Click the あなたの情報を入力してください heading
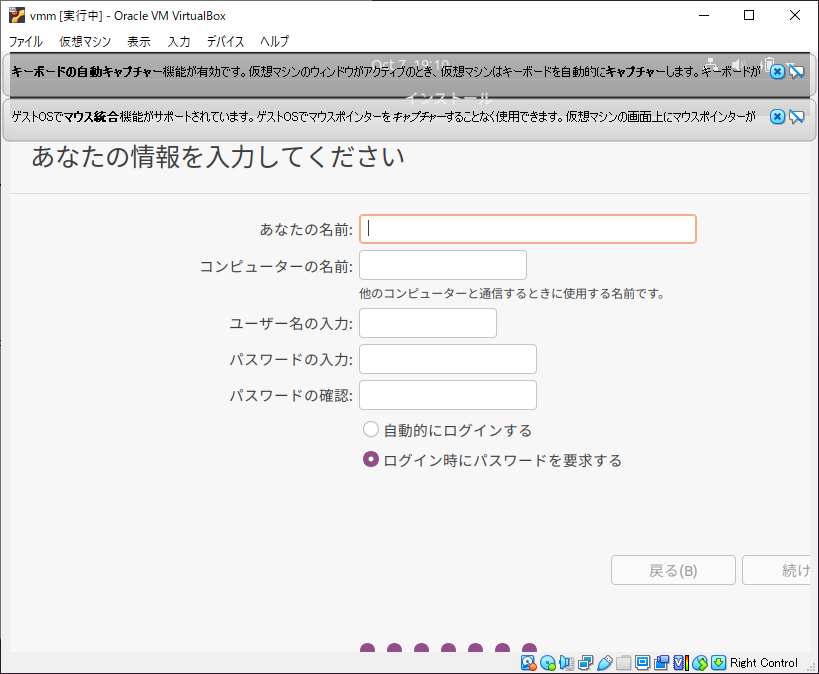The width and height of the screenshot is (819, 674). click(x=218, y=157)
